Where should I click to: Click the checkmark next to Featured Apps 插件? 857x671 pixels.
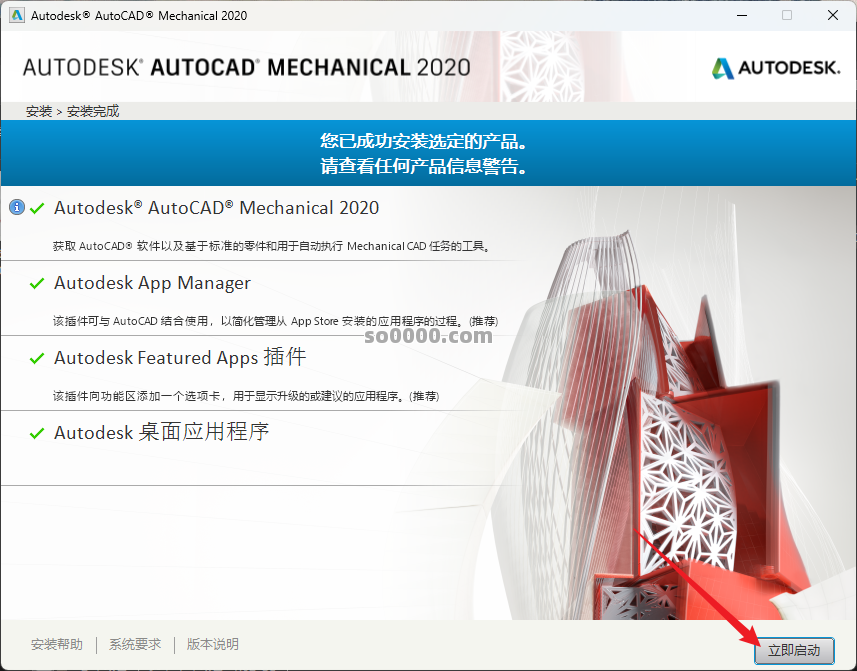(x=37, y=358)
